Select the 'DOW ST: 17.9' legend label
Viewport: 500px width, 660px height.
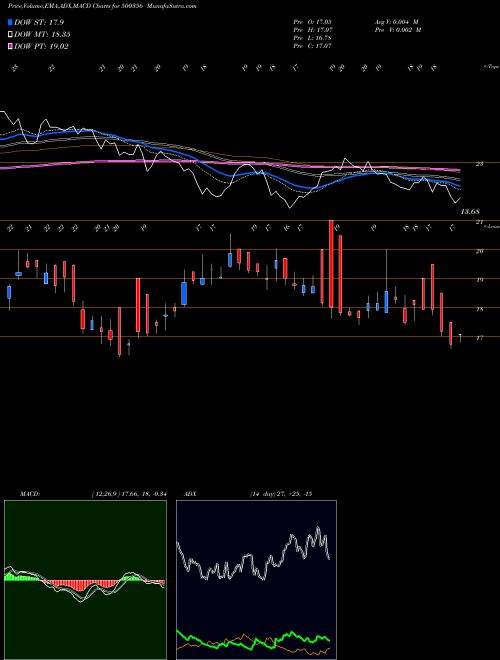(39, 22)
